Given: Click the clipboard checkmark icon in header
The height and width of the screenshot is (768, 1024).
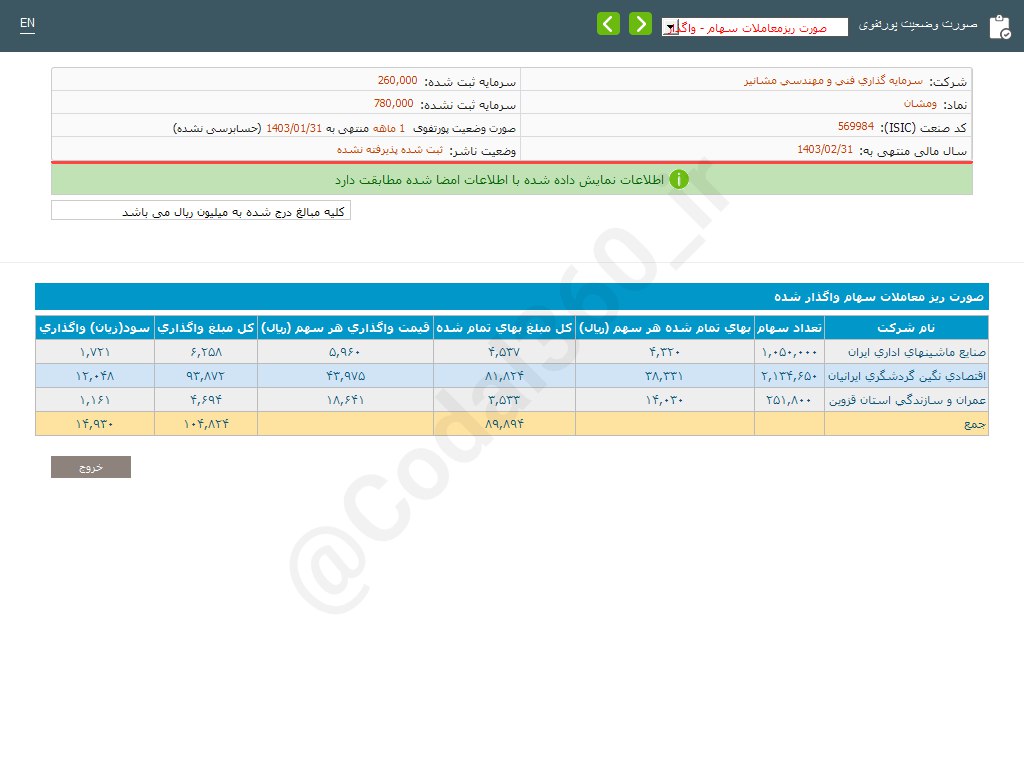Looking at the screenshot, I should 999,27.
